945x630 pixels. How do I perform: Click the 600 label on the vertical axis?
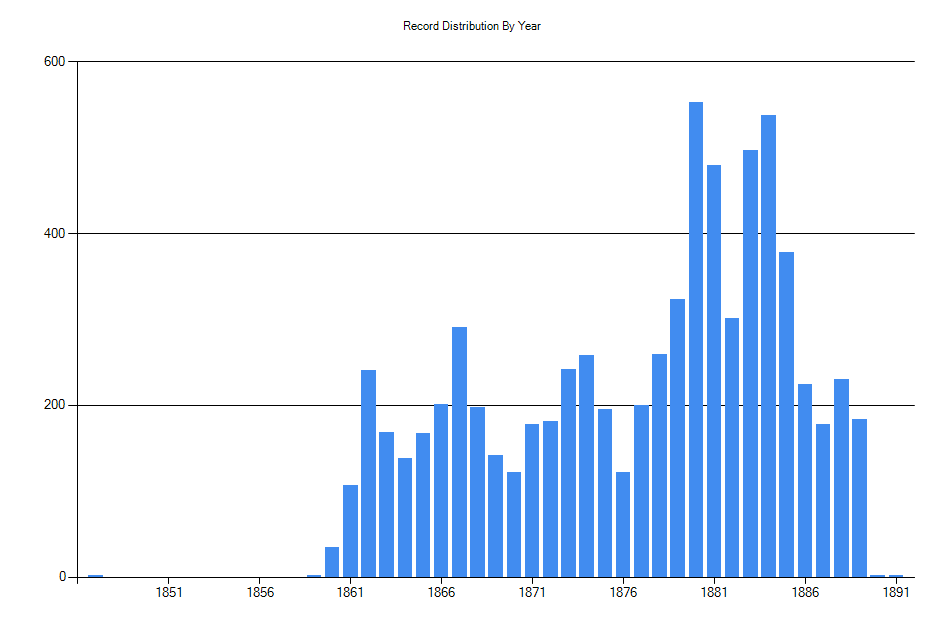(x=54, y=61)
